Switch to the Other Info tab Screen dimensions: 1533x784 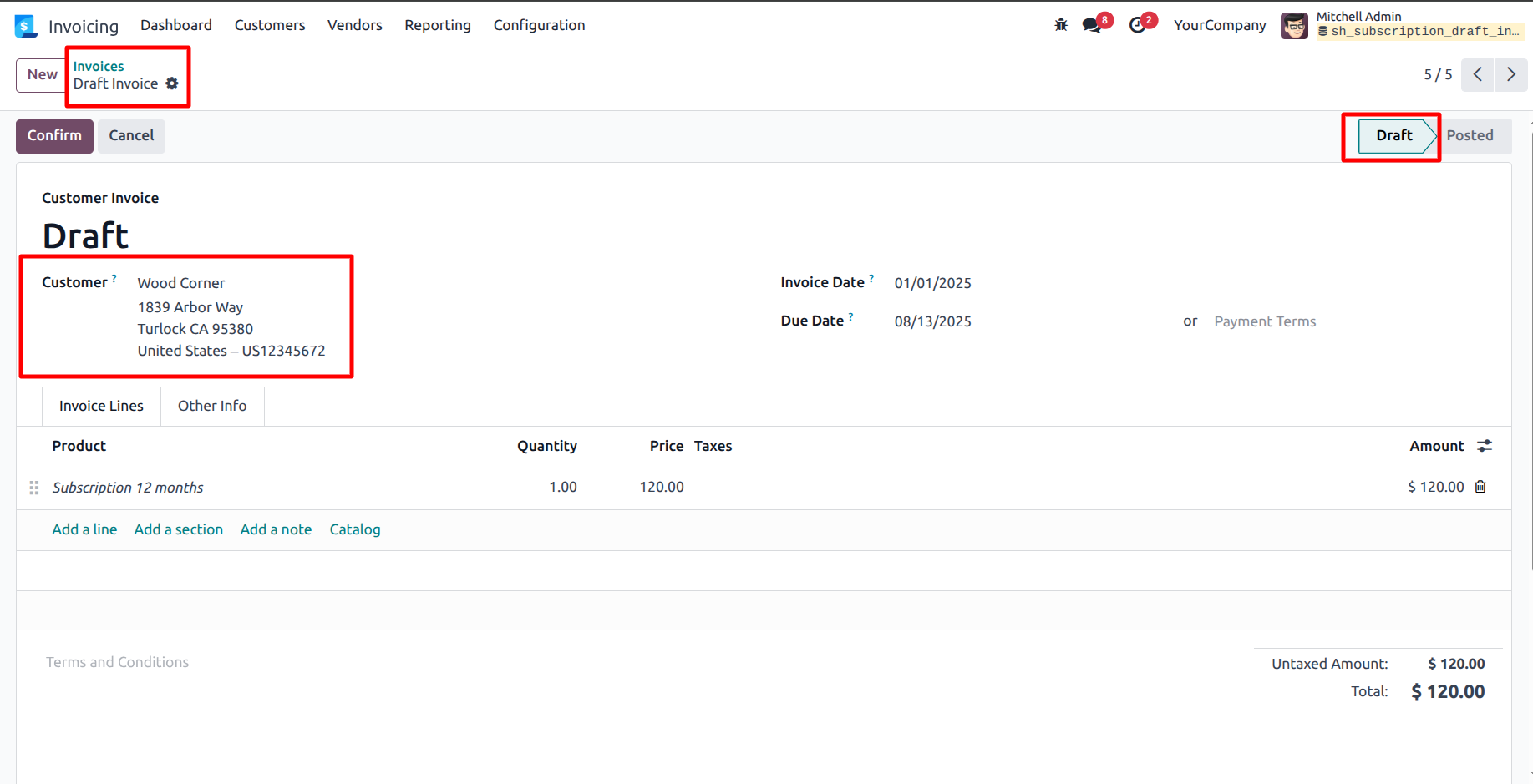(x=212, y=406)
